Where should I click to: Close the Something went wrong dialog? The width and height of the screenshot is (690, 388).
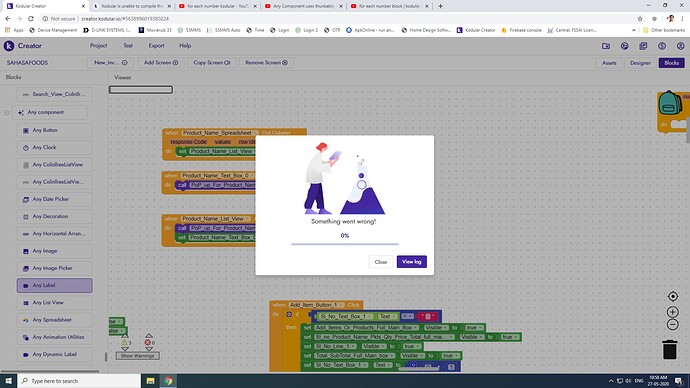381,262
